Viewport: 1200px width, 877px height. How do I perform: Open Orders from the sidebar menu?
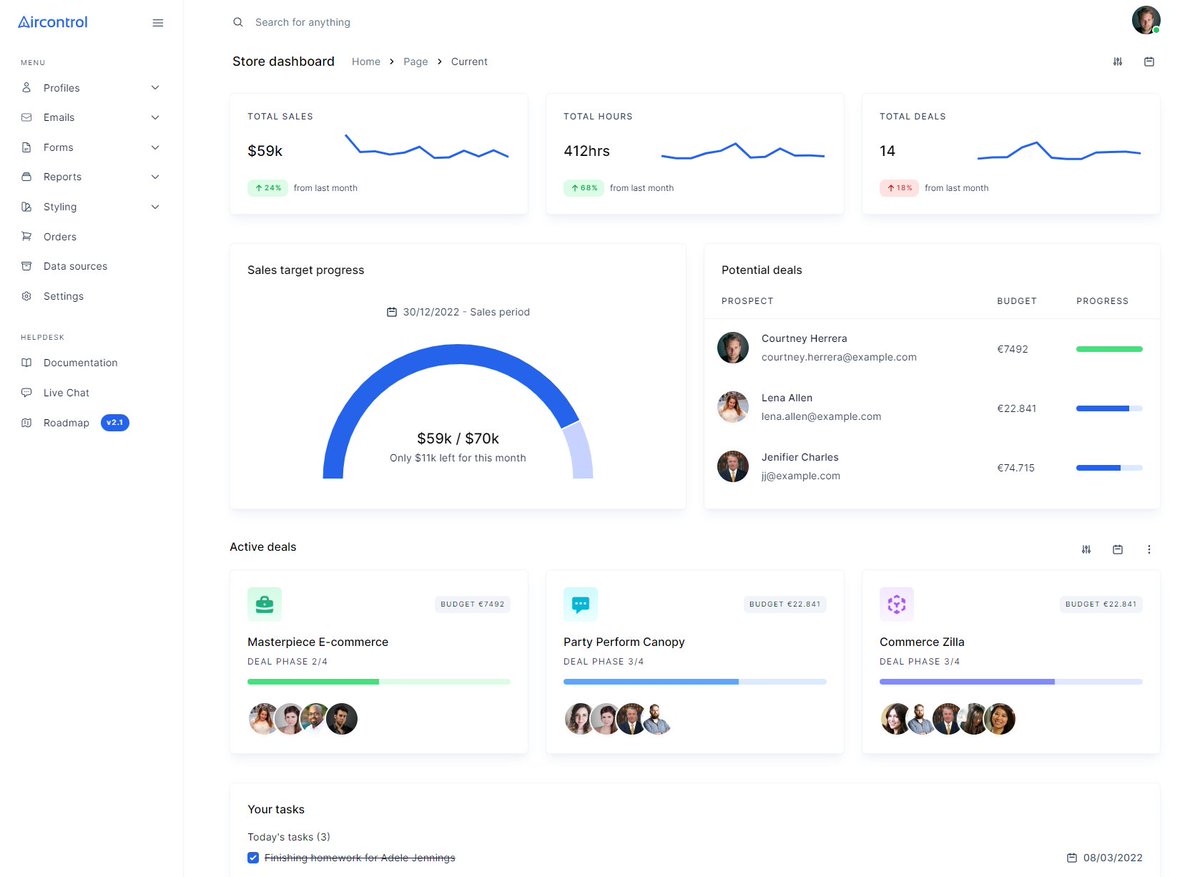coord(60,236)
